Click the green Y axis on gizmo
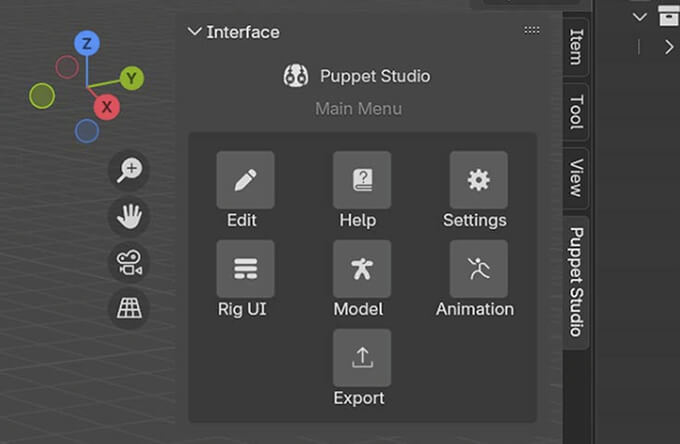The height and width of the screenshot is (444, 680). [132, 78]
